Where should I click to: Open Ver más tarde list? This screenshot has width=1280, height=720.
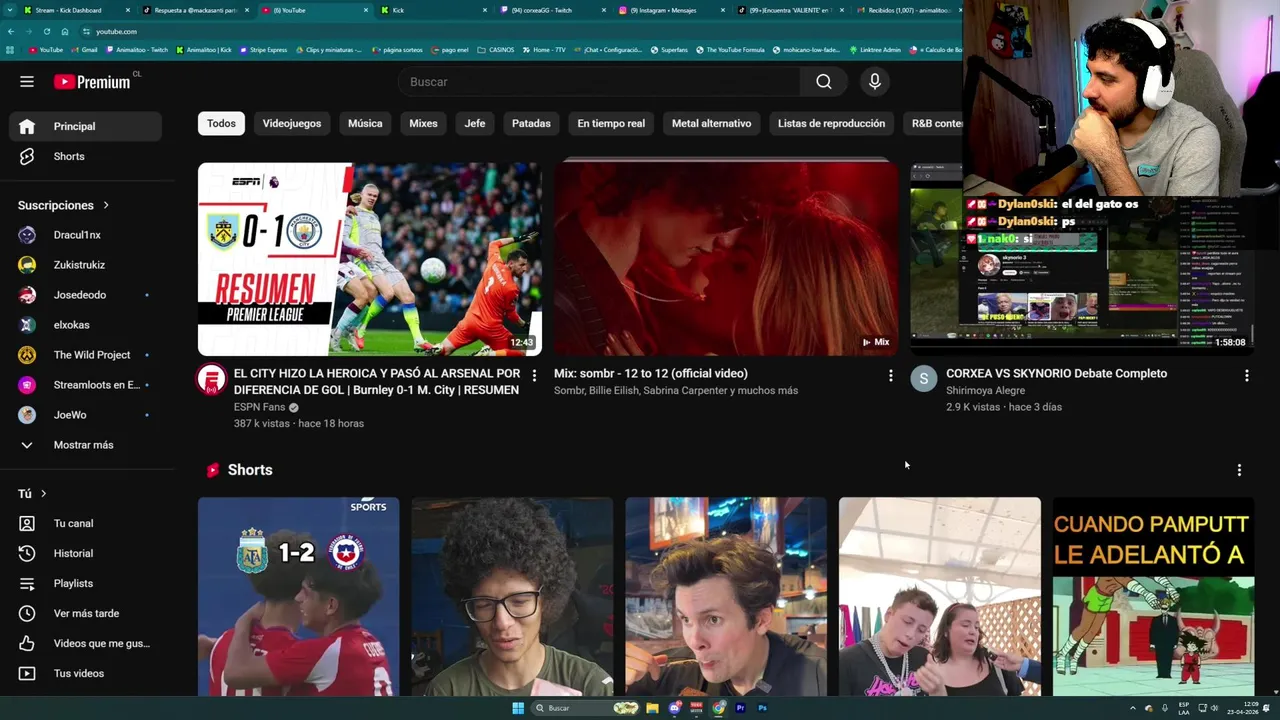85,613
